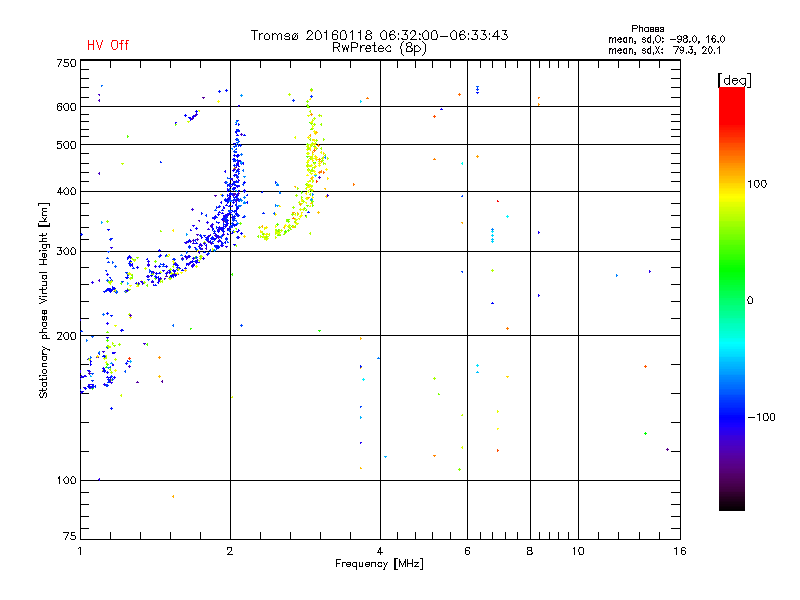
Task: Click the 750 km y-axis tick label
Action: (66, 63)
